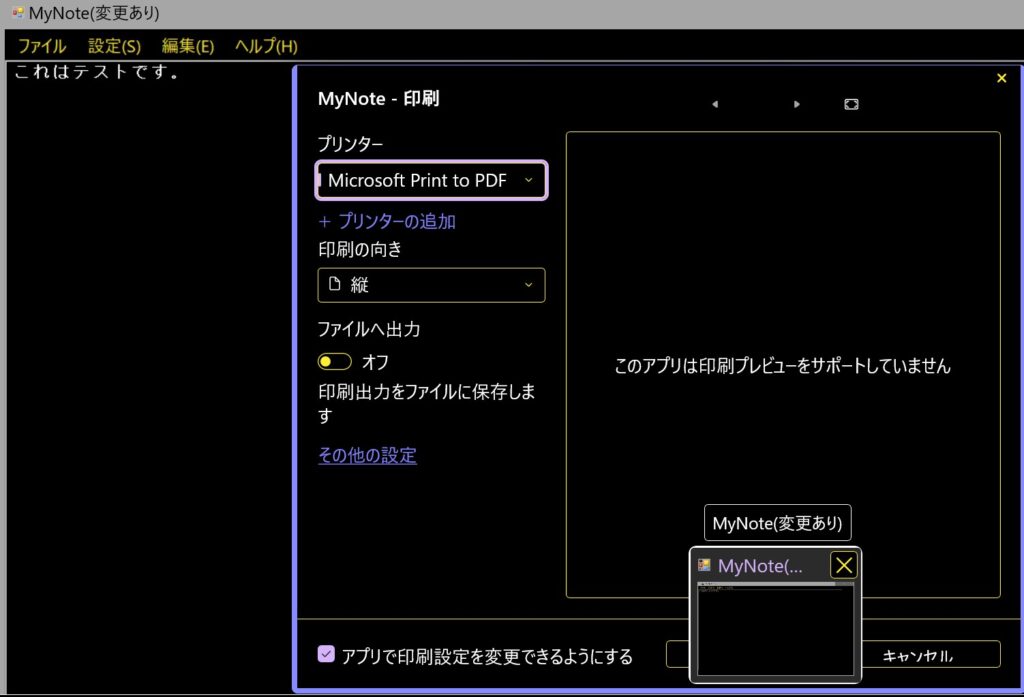The image size is (1024, 697).
Task: Go to previous preview page arrow
Action: tap(714, 104)
